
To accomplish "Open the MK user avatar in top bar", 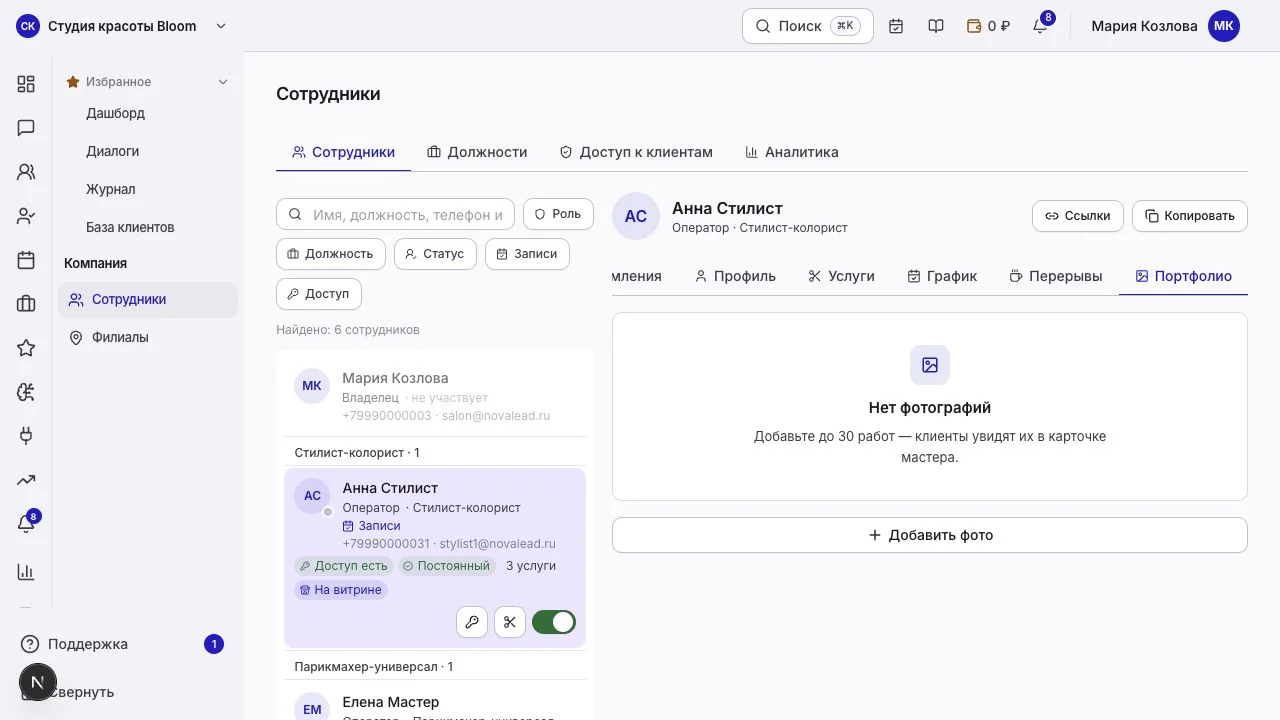I will 1224,26.
